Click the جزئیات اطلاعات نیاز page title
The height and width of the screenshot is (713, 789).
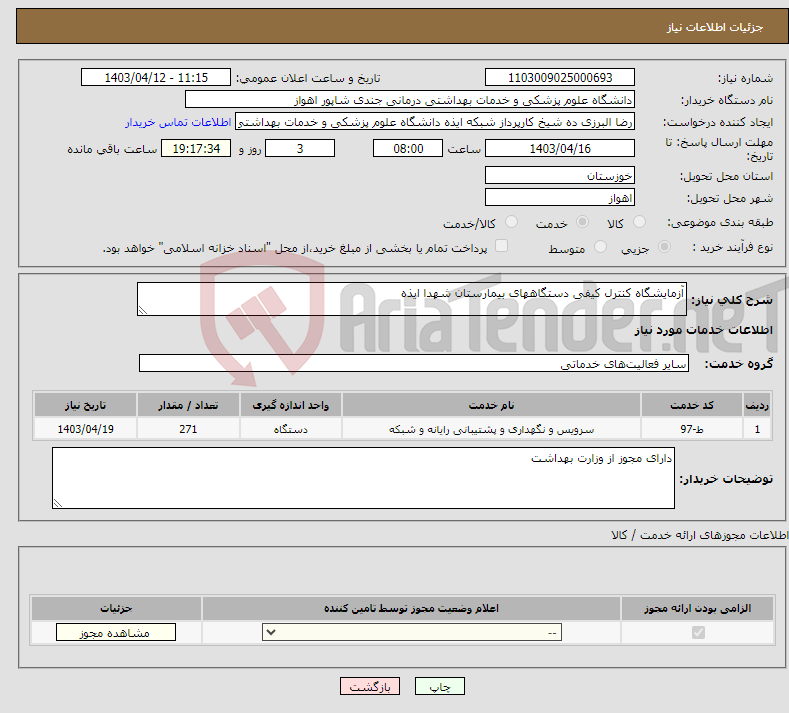tap(715, 27)
